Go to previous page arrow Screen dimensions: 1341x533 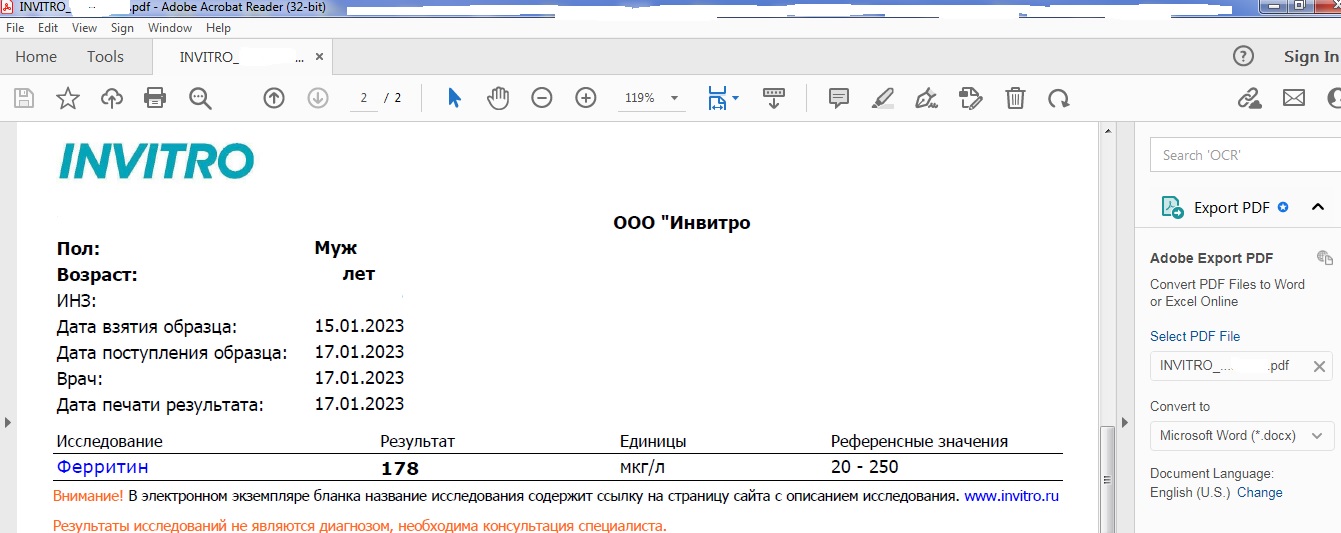[273, 98]
